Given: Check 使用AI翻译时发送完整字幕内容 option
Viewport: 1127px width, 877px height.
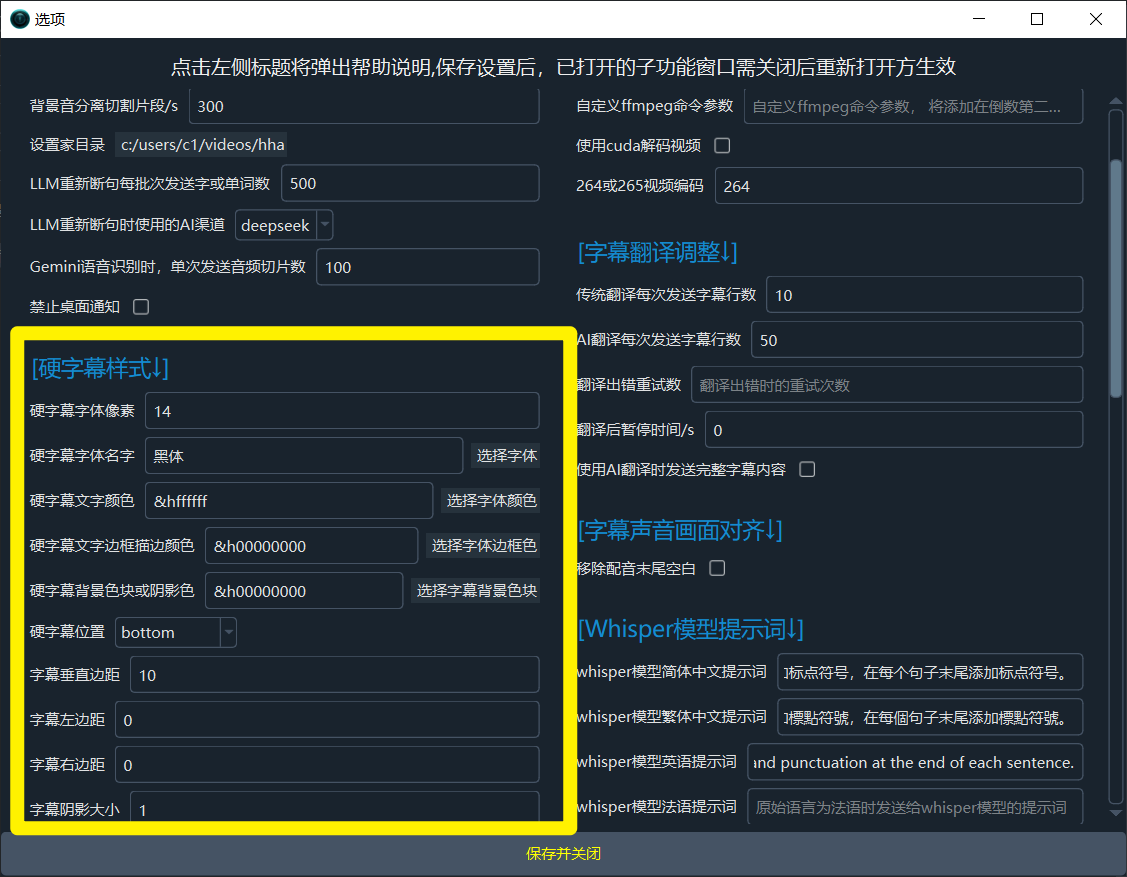Looking at the screenshot, I should point(807,470).
